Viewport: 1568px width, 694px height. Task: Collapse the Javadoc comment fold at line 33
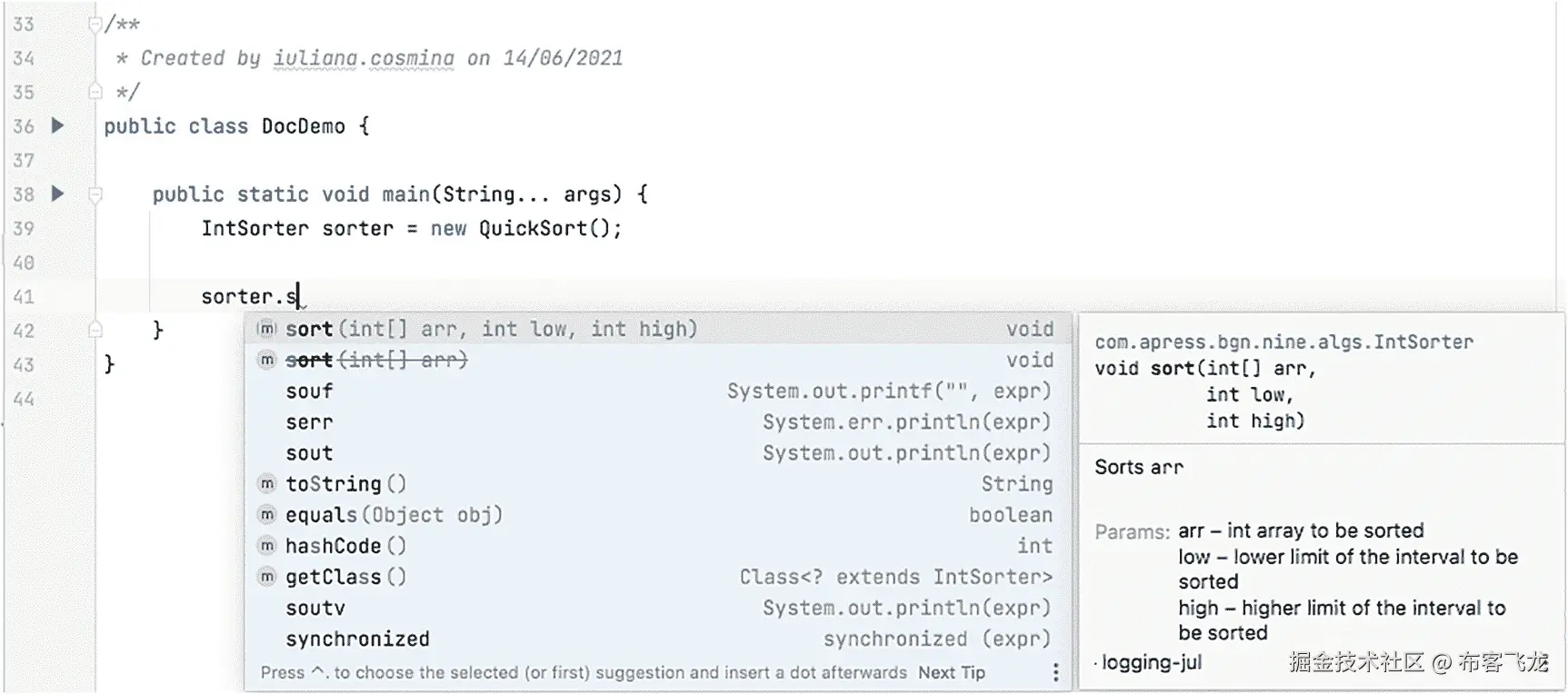(x=95, y=25)
